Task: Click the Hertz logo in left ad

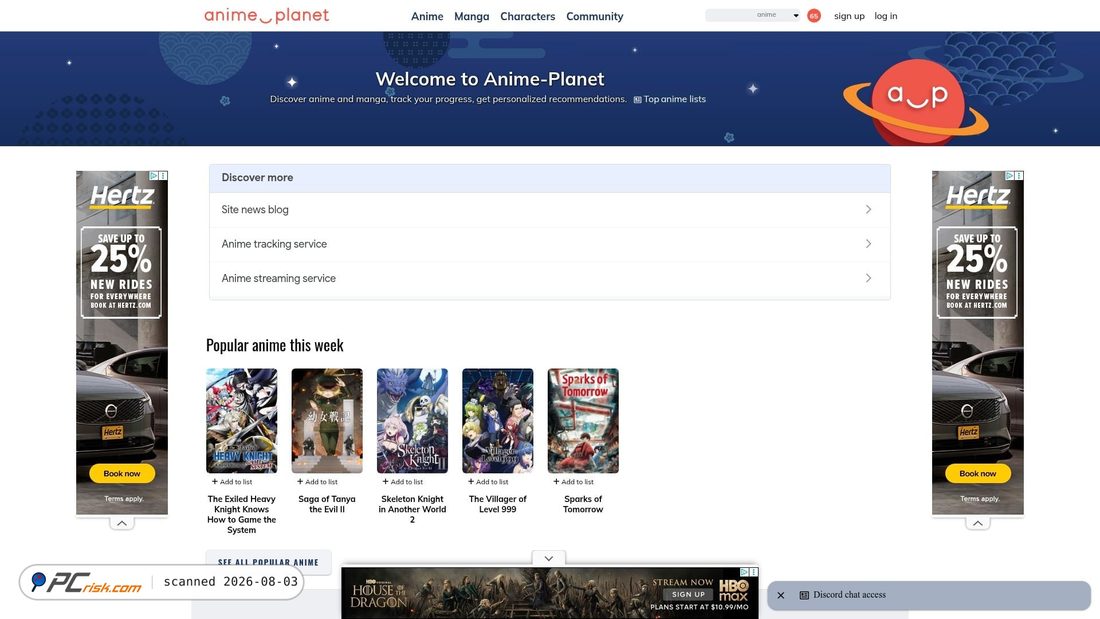Action: pyautogui.click(x=122, y=197)
